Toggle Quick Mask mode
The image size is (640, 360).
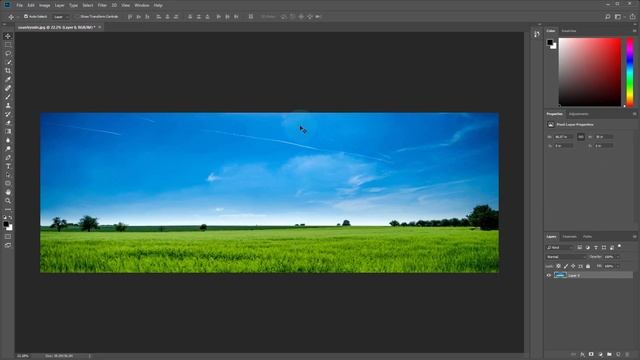[8, 236]
